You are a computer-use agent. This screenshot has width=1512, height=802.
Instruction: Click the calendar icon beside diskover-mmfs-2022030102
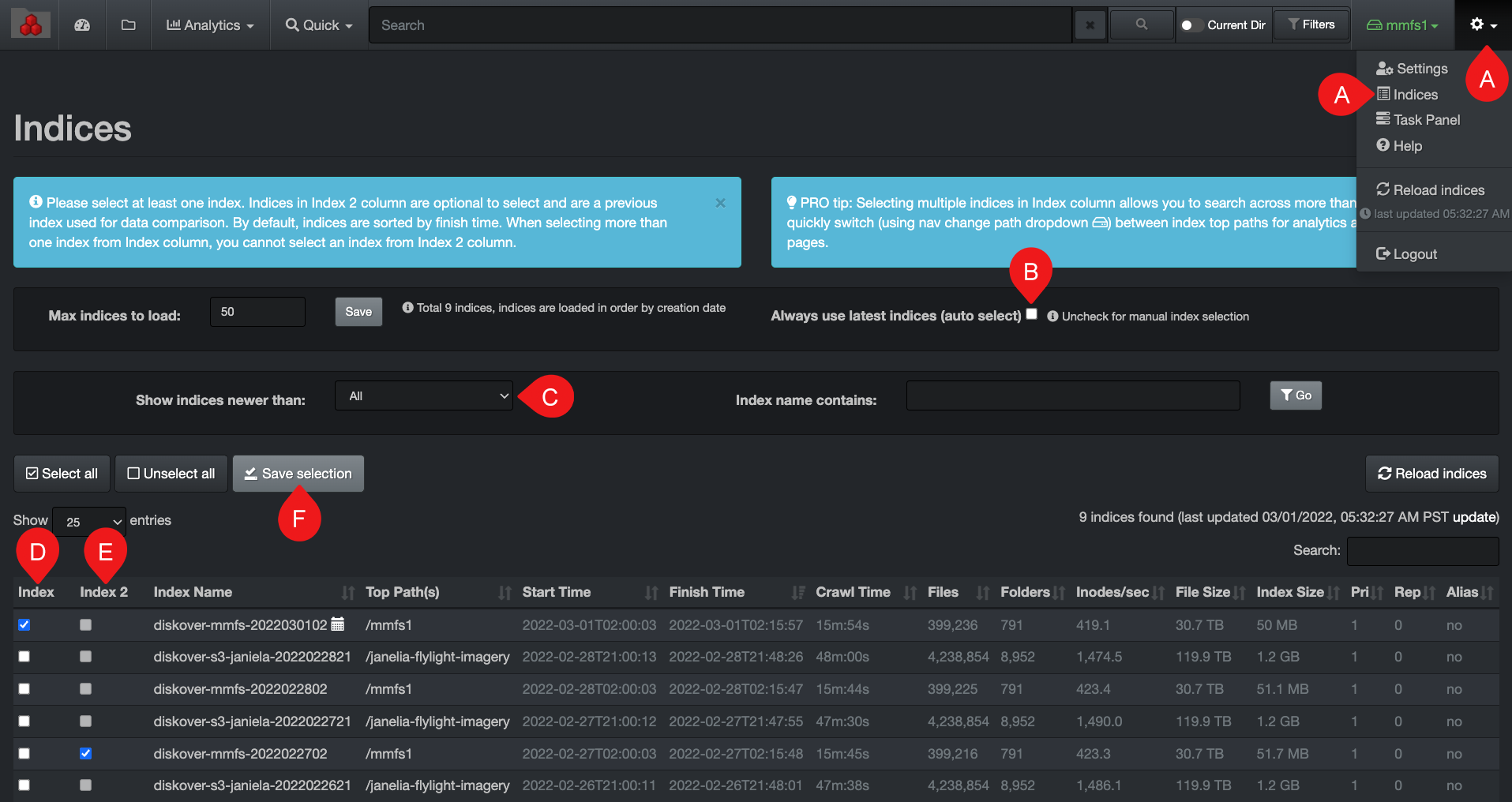click(x=337, y=624)
